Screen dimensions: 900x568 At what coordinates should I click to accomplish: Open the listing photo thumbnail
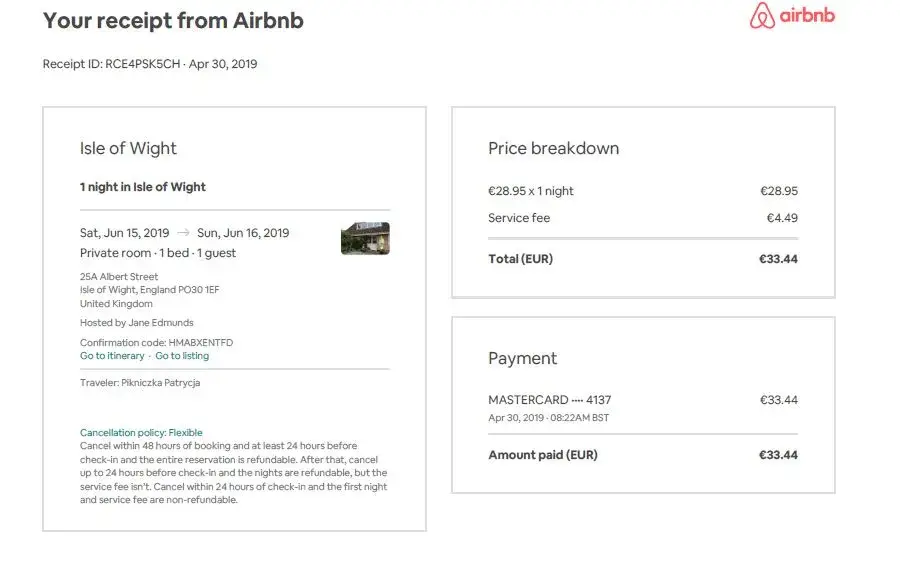pos(365,238)
